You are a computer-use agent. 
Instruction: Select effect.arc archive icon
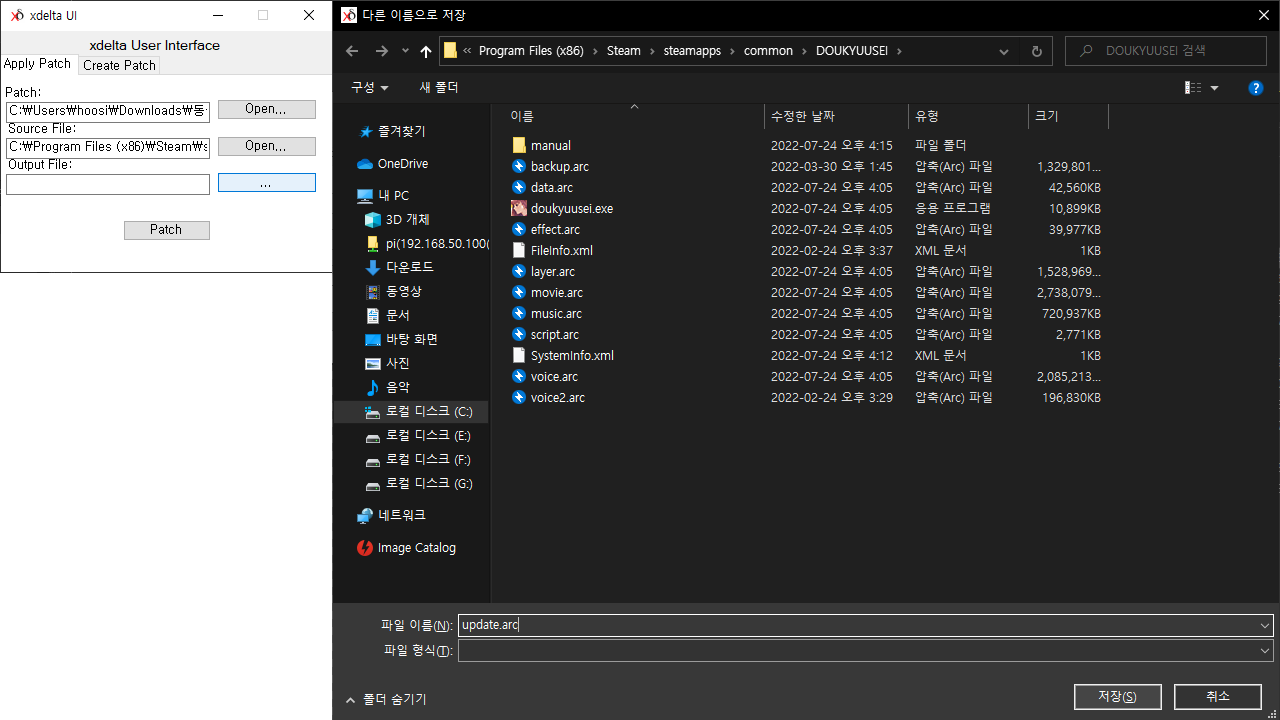click(x=519, y=230)
